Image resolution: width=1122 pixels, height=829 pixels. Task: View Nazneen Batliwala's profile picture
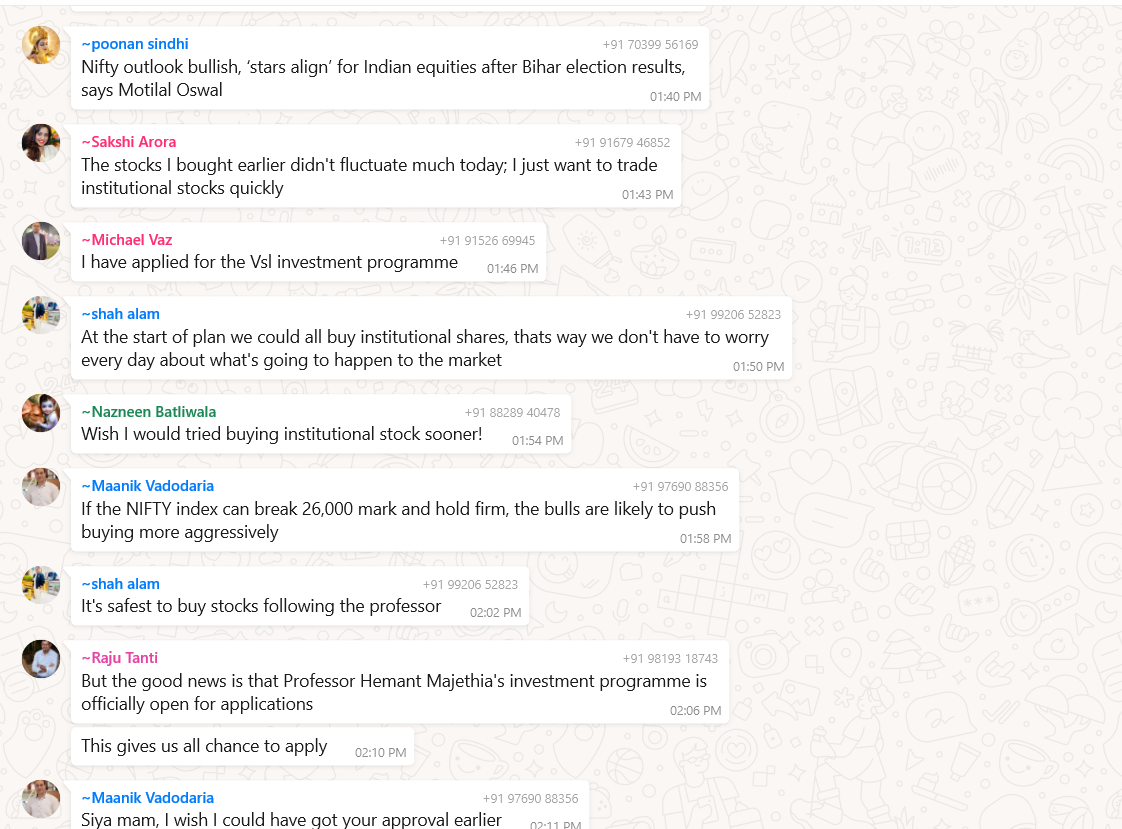[x=41, y=413]
